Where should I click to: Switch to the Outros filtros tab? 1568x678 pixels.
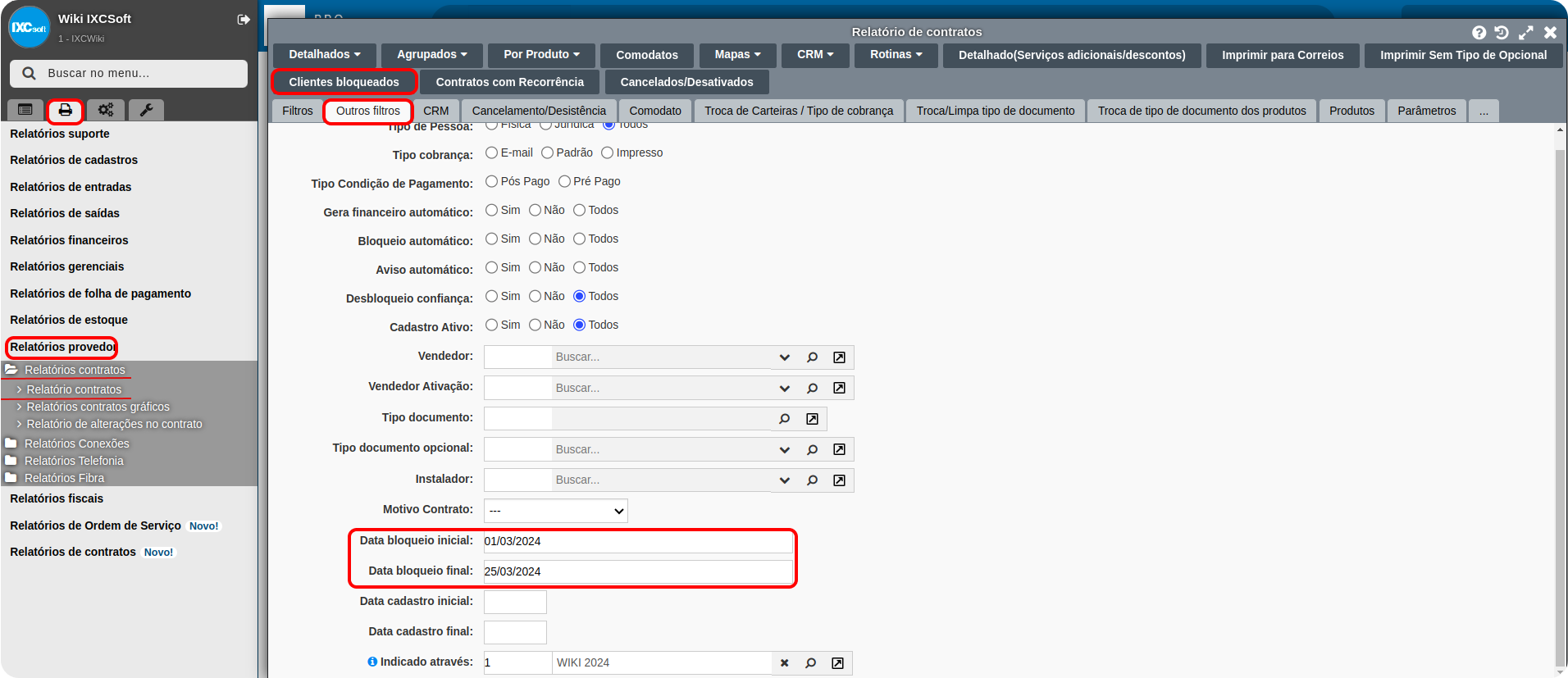(x=368, y=111)
